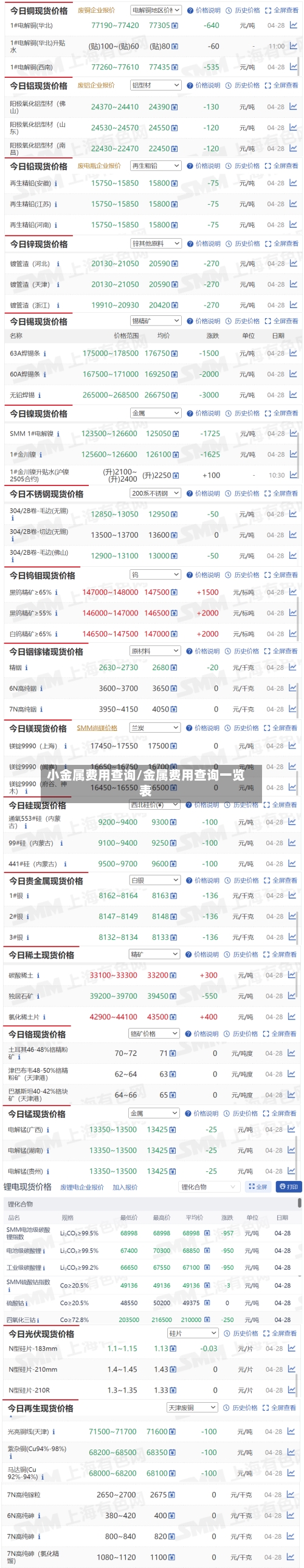
Task: Open trend chart for 99#硅（内蒙古）
Action: click(x=292, y=843)
